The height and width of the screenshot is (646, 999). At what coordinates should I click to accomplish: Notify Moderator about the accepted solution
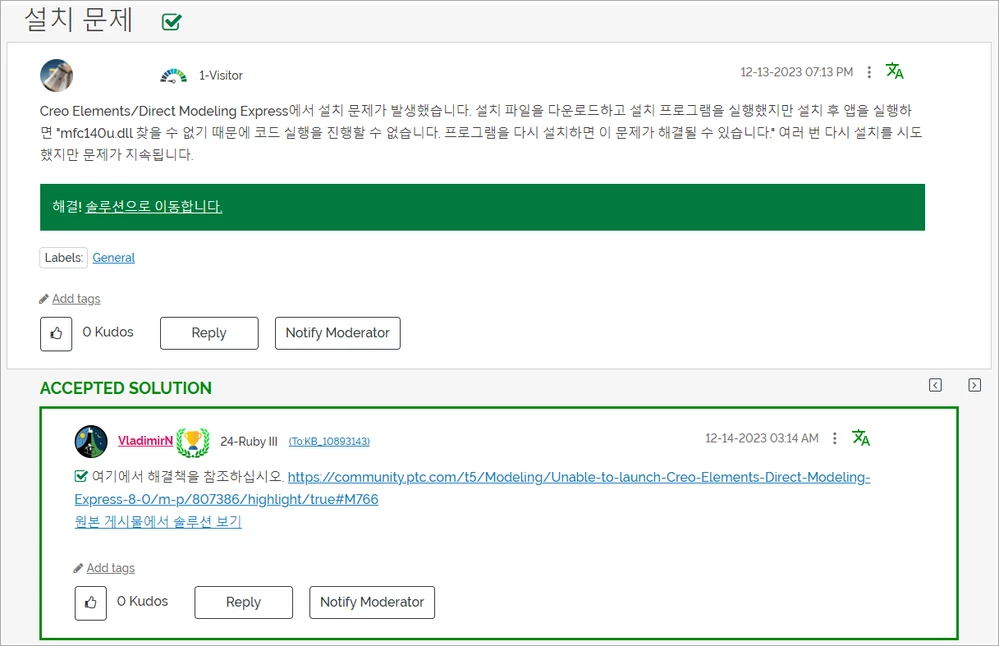point(372,603)
